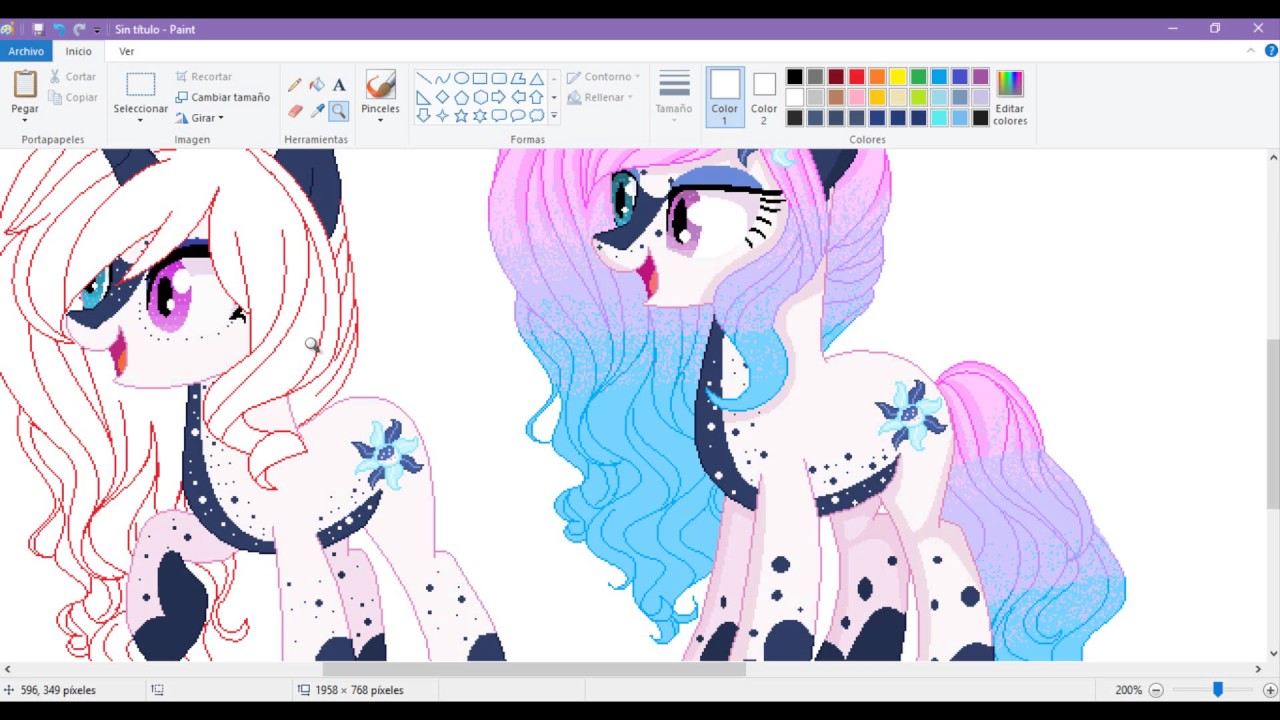Click Cambiar tamaño resize button
Image resolution: width=1280 pixels, height=720 pixels.
coord(222,98)
